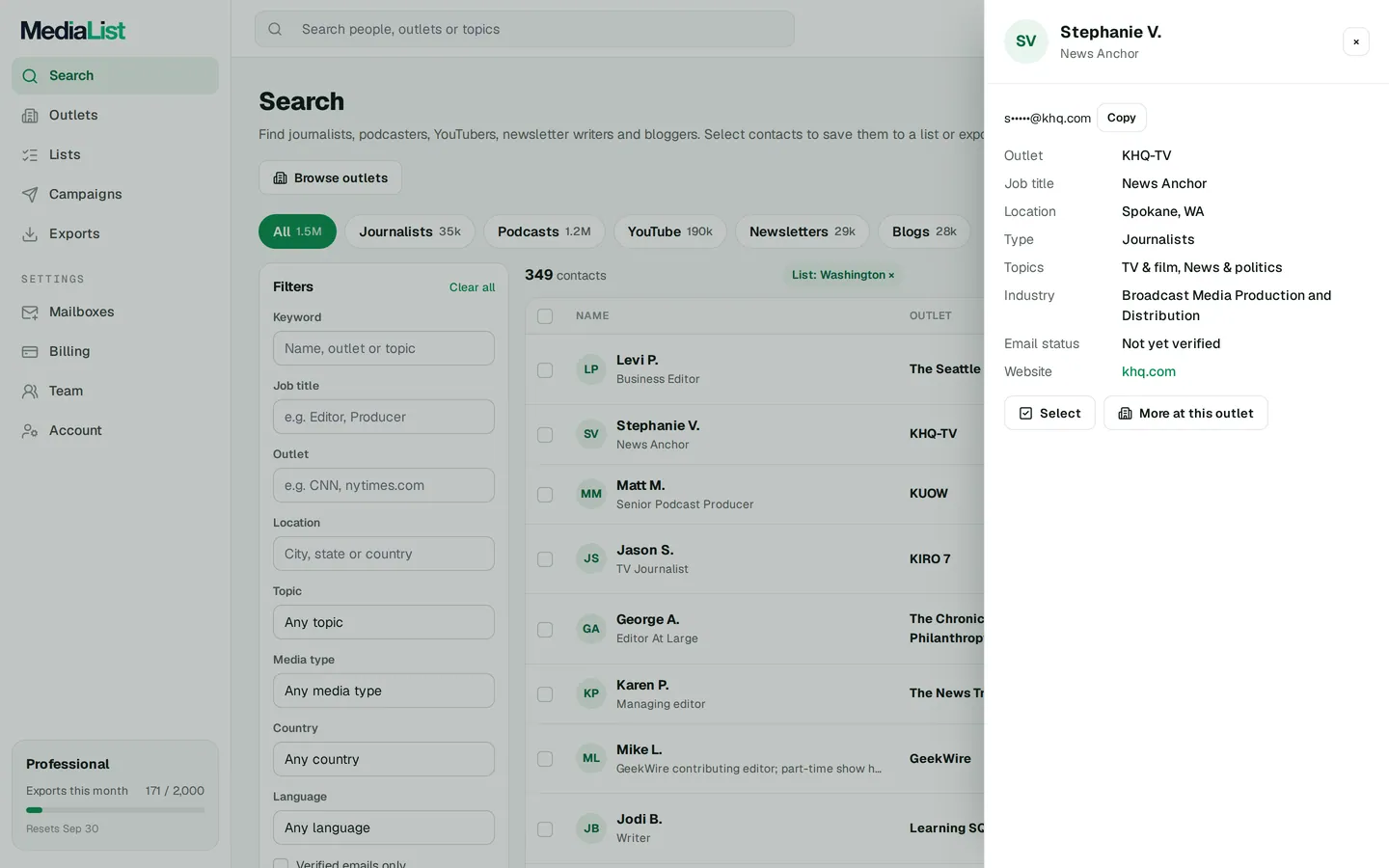This screenshot has width=1389, height=868.
Task: Click the Mailboxes envelope icon
Action: point(30,312)
